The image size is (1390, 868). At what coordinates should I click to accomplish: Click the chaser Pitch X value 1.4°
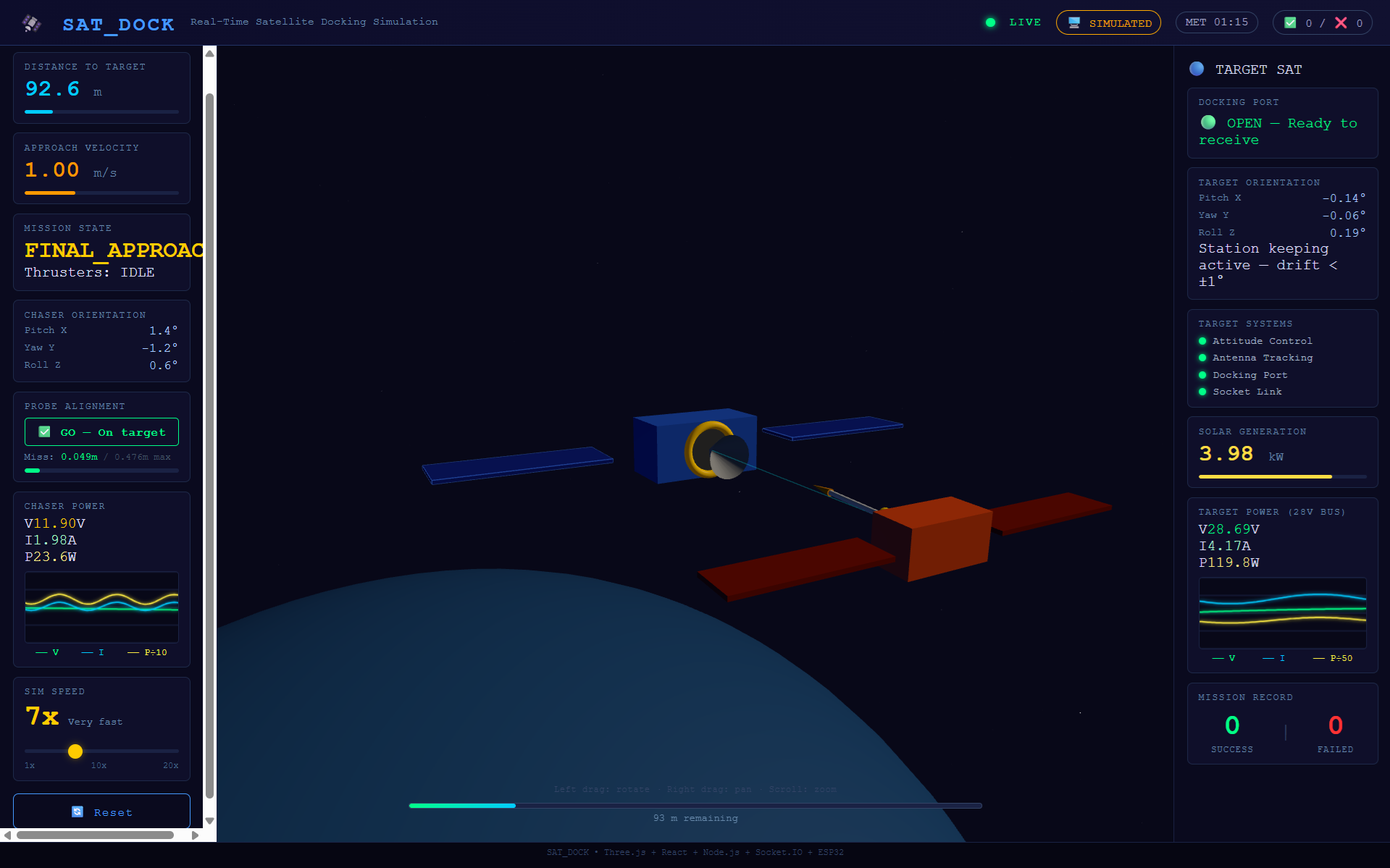[163, 331]
